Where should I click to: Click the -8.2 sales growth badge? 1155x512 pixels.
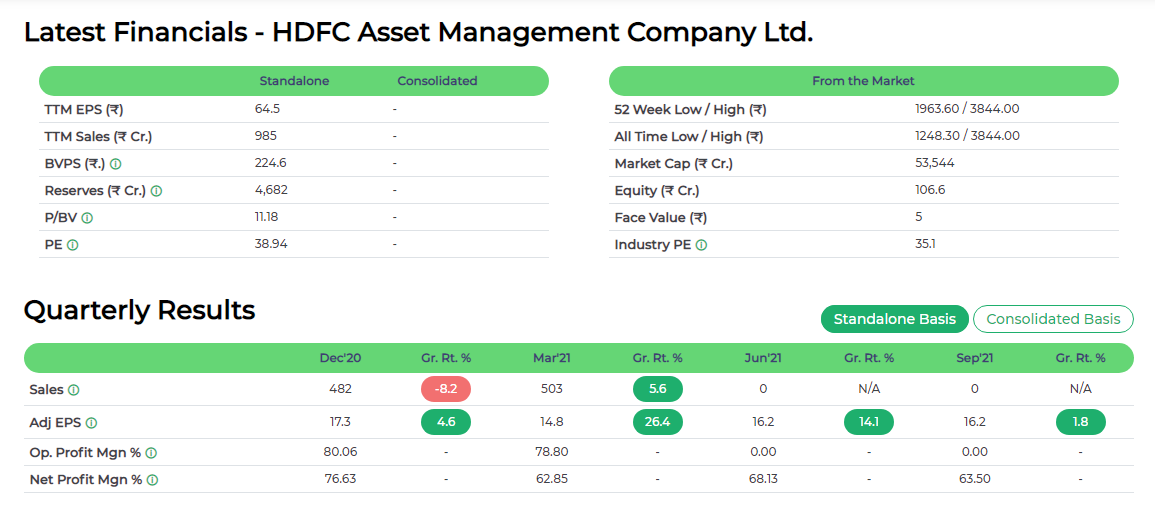pos(446,389)
